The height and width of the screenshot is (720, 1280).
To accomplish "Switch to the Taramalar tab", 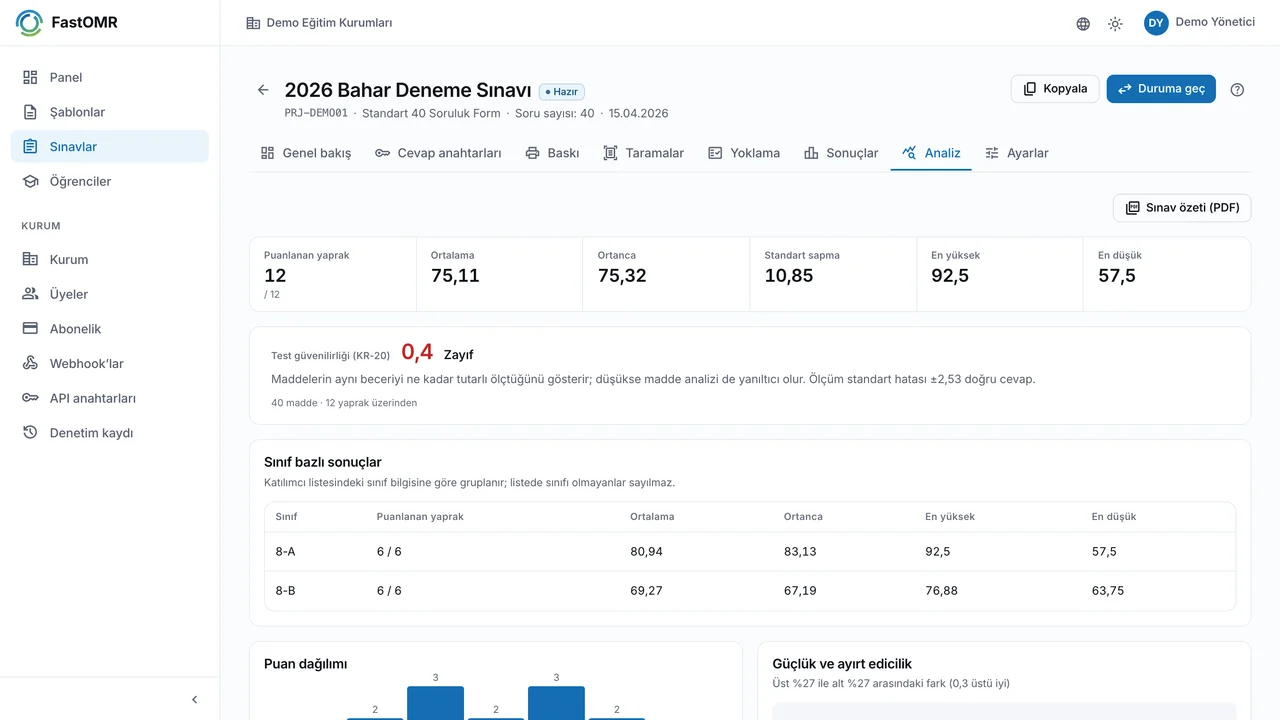I will (643, 153).
